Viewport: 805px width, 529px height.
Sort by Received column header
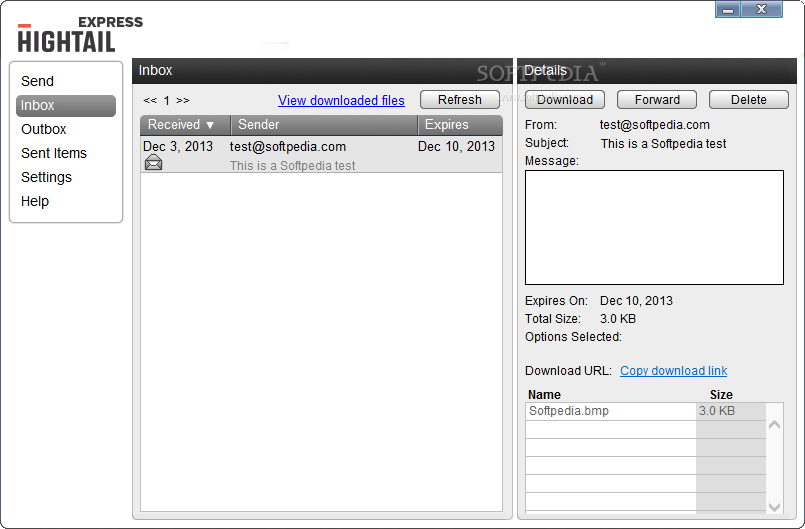pos(185,125)
